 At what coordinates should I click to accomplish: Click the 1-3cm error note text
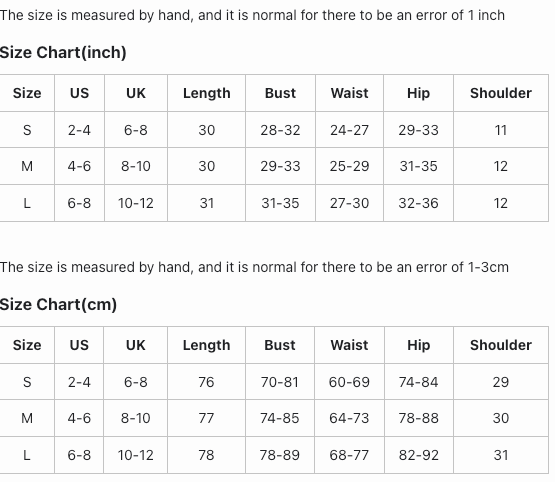(x=254, y=267)
